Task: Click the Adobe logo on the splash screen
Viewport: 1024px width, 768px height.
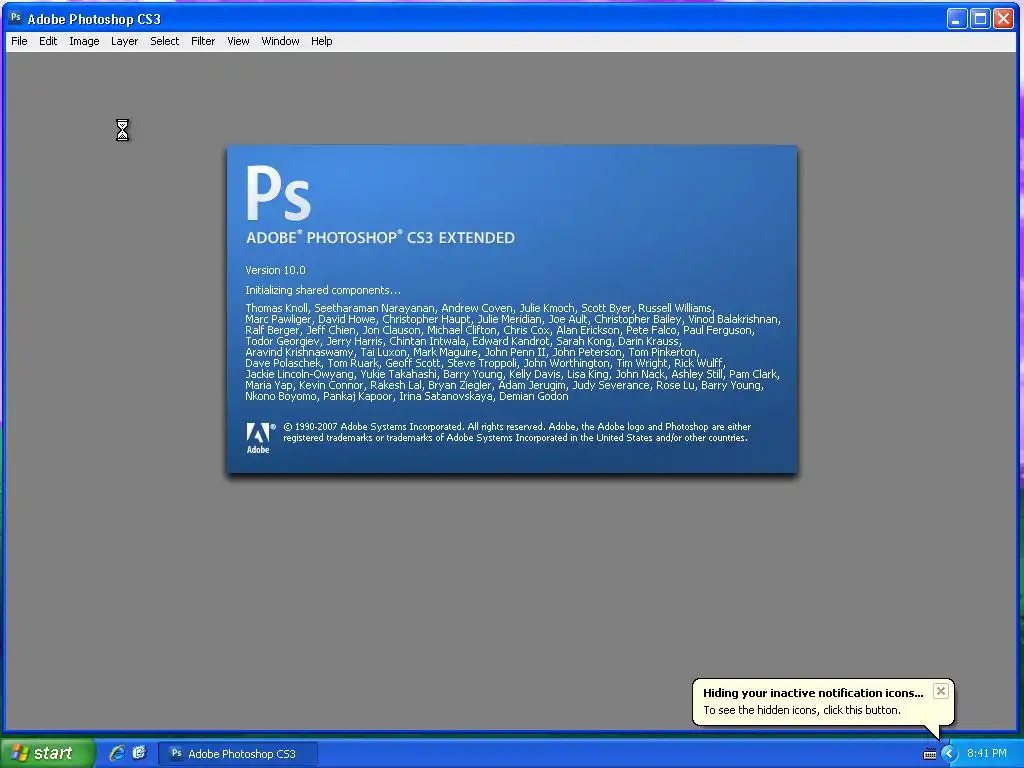Action: 259,438
